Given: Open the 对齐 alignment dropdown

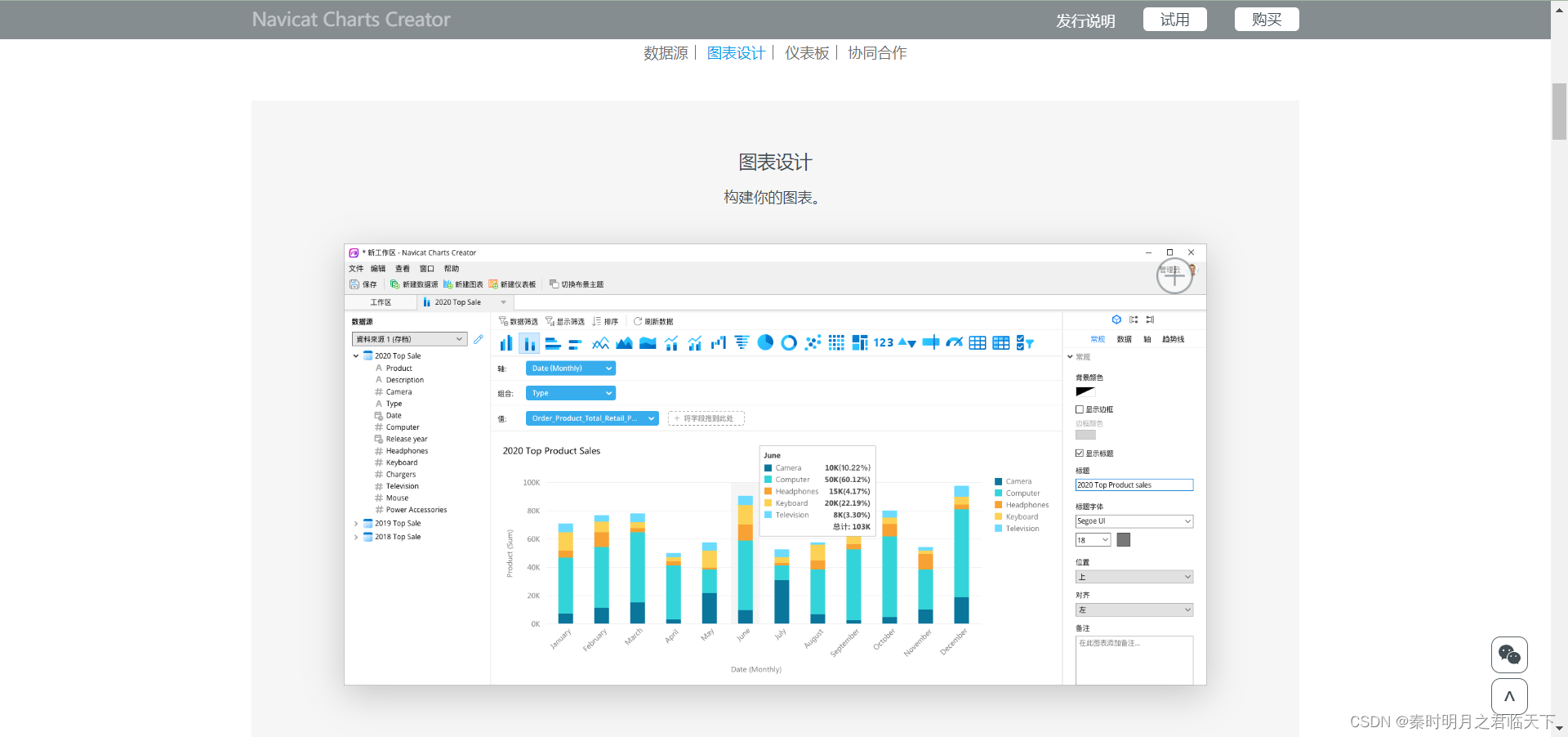Looking at the screenshot, I should (x=1134, y=610).
